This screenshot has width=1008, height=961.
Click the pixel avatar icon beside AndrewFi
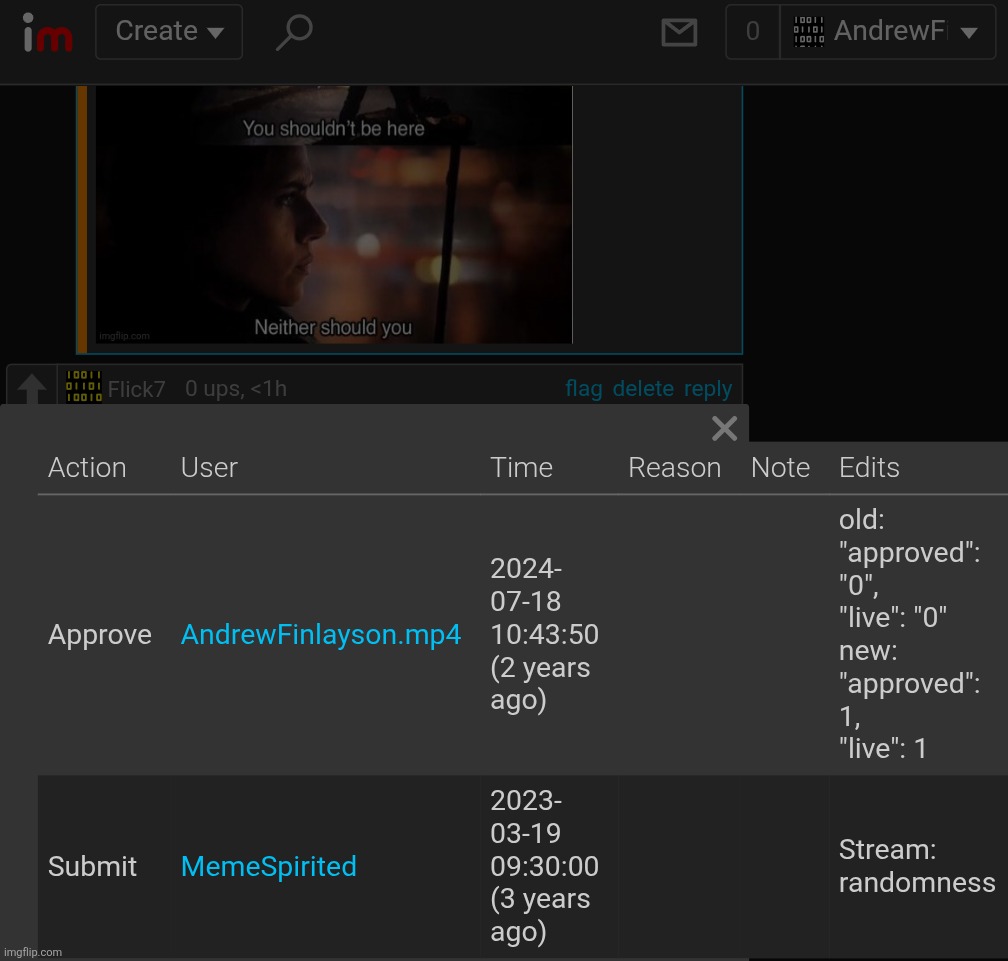pyautogui.click(x=808, y=32)
